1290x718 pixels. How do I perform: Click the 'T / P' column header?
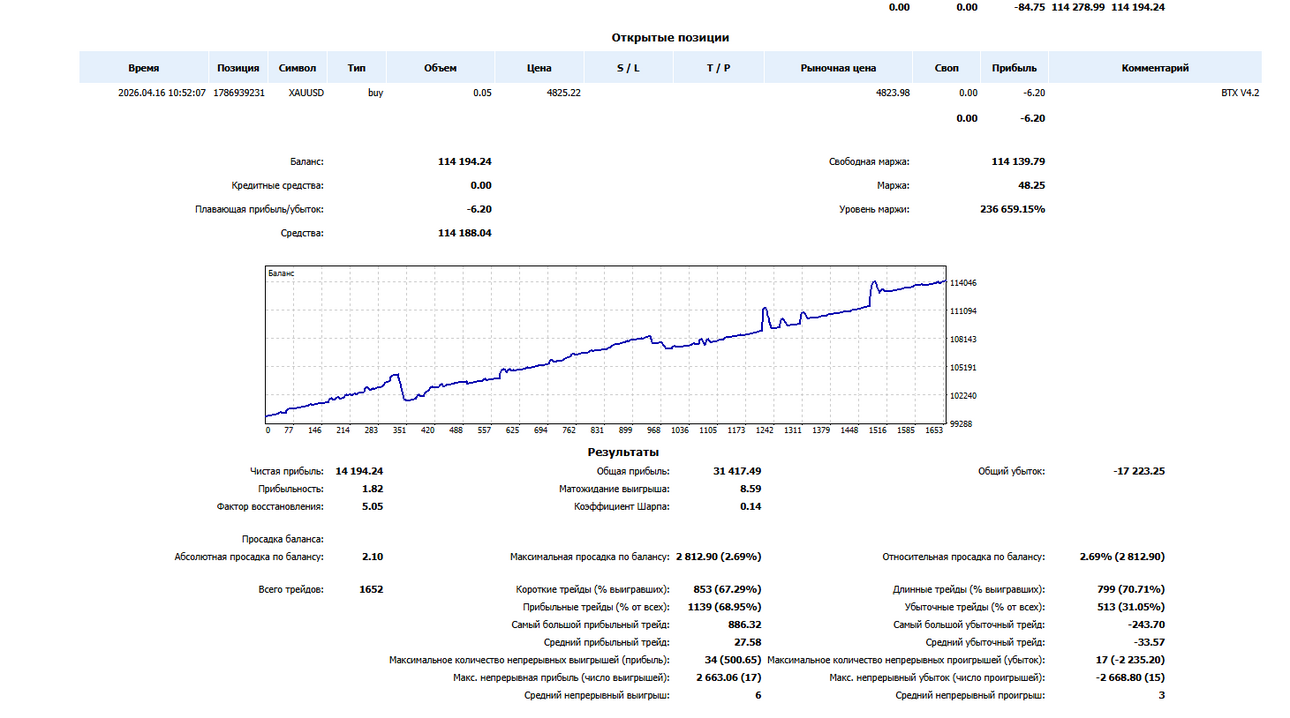(x=718, y=68)
